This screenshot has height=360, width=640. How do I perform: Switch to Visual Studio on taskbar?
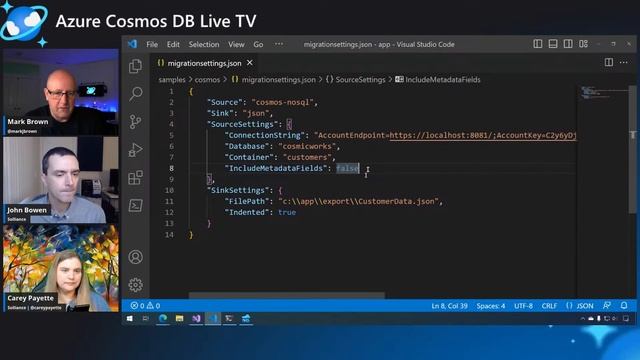(x=196, y=319)
